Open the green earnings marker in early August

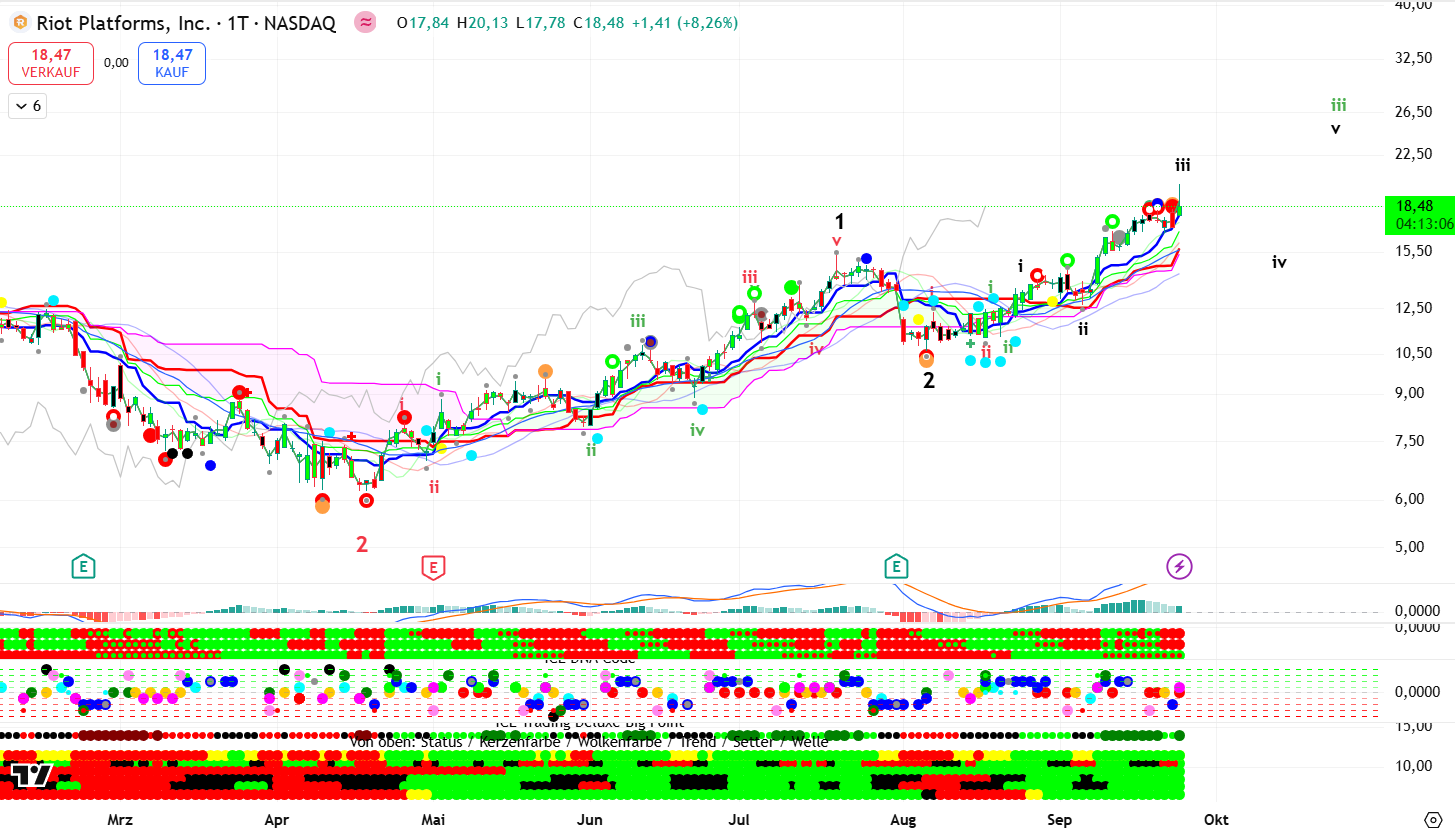click(896, 568)
